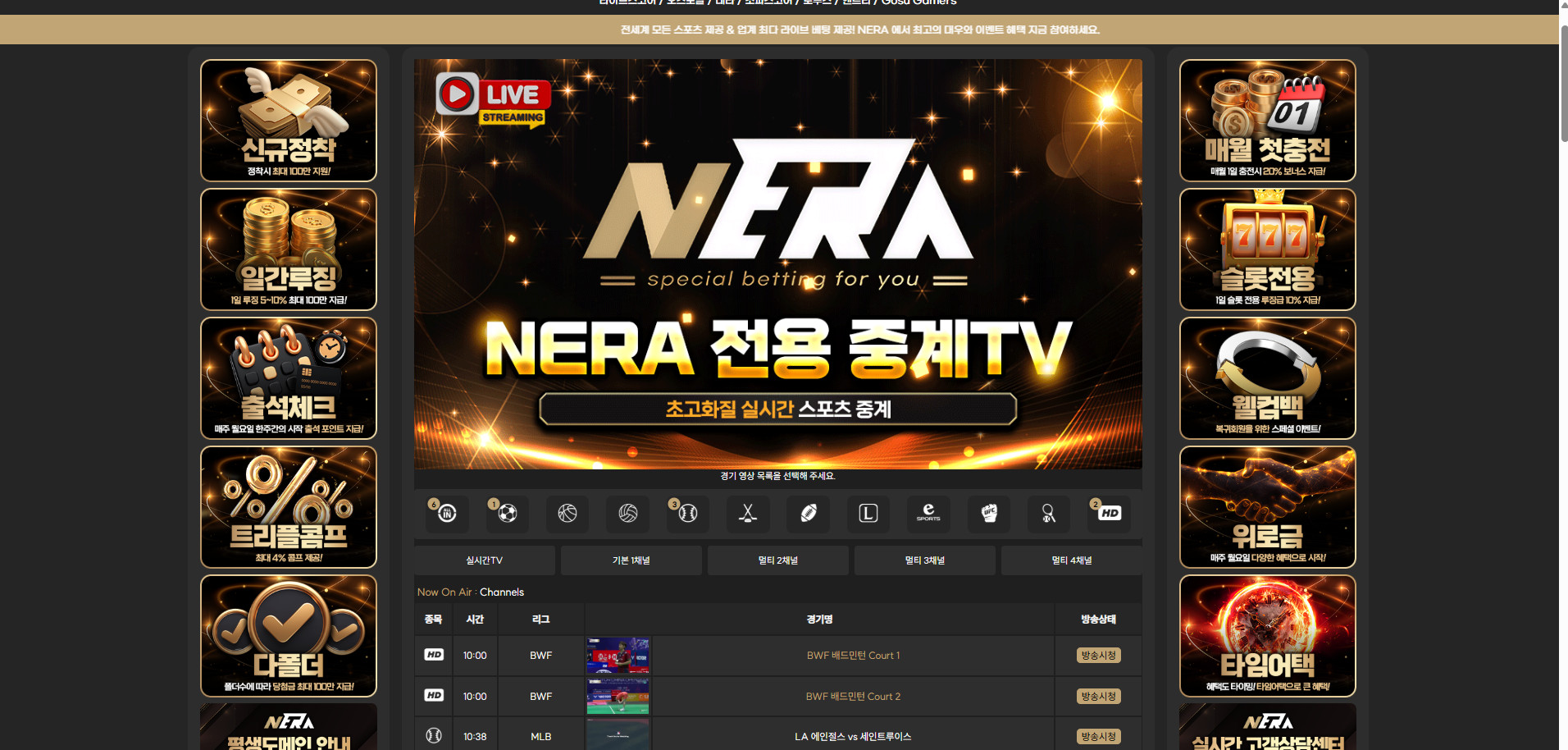
Task: Click the 종목 column header
Action: click(x=434, y=620)
